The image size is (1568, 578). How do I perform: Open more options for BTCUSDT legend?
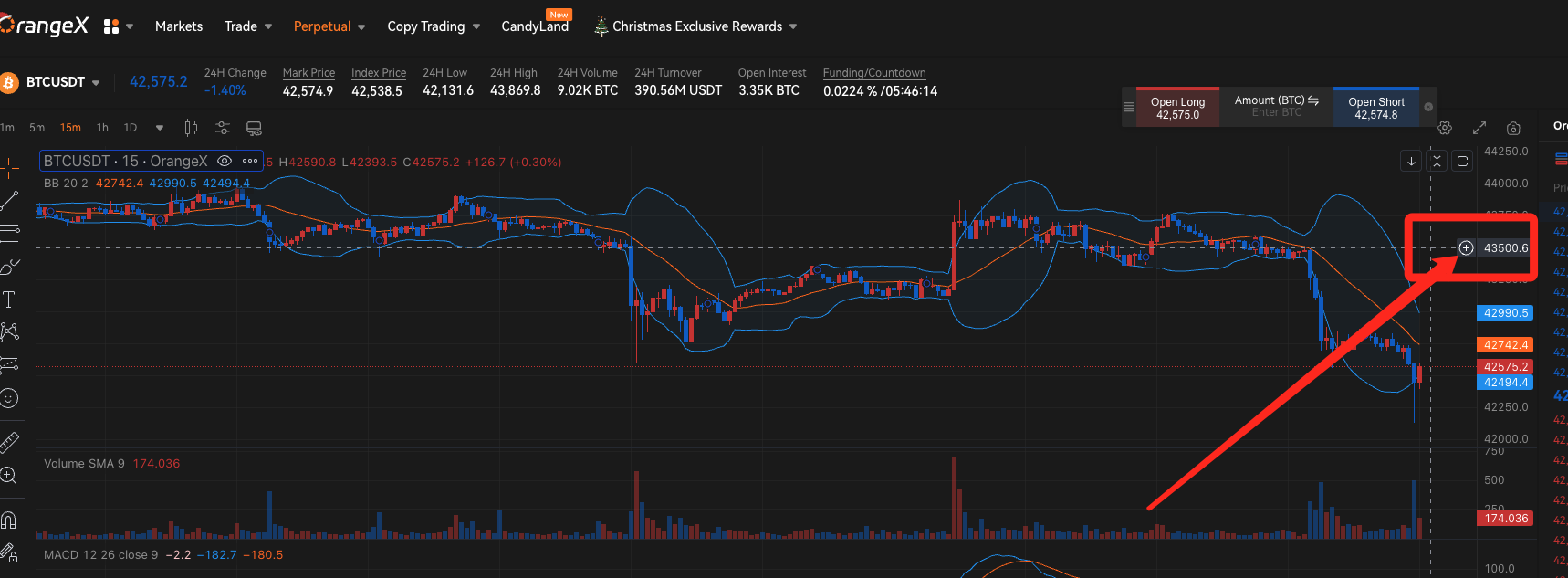coord(250,161)
